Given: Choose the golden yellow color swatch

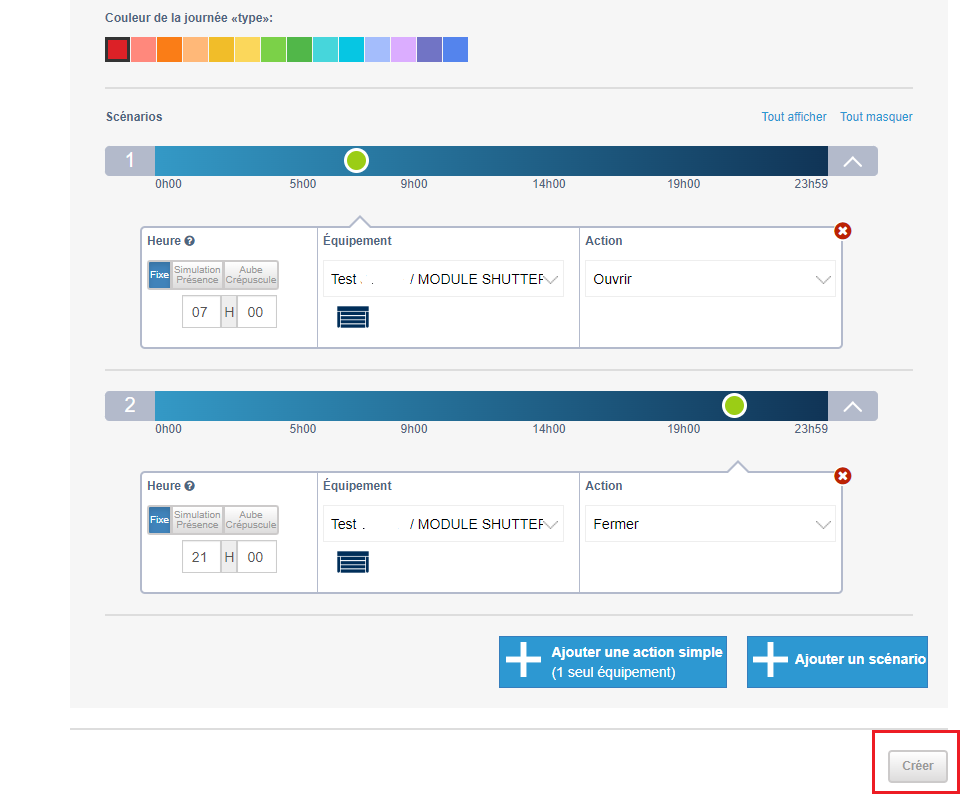Looking at the screenshot, I should [222, 50].
